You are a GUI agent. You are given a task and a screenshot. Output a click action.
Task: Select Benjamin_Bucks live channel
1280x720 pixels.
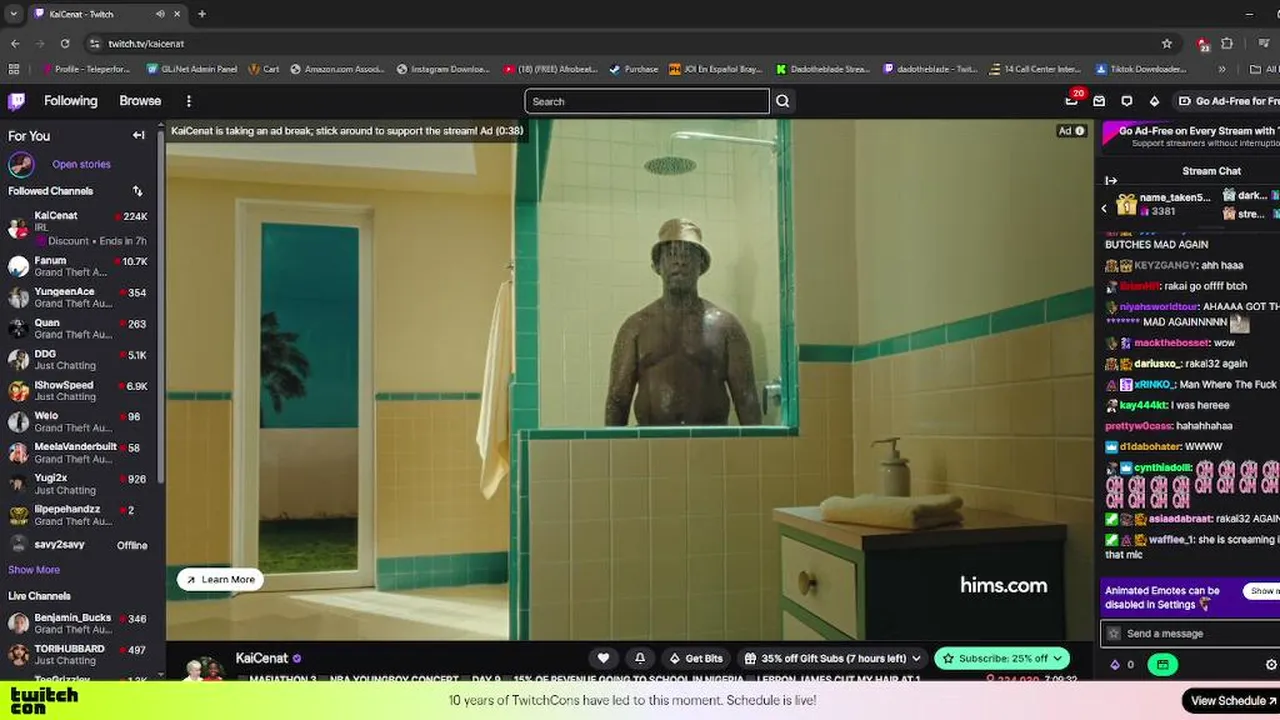[78, 623]
